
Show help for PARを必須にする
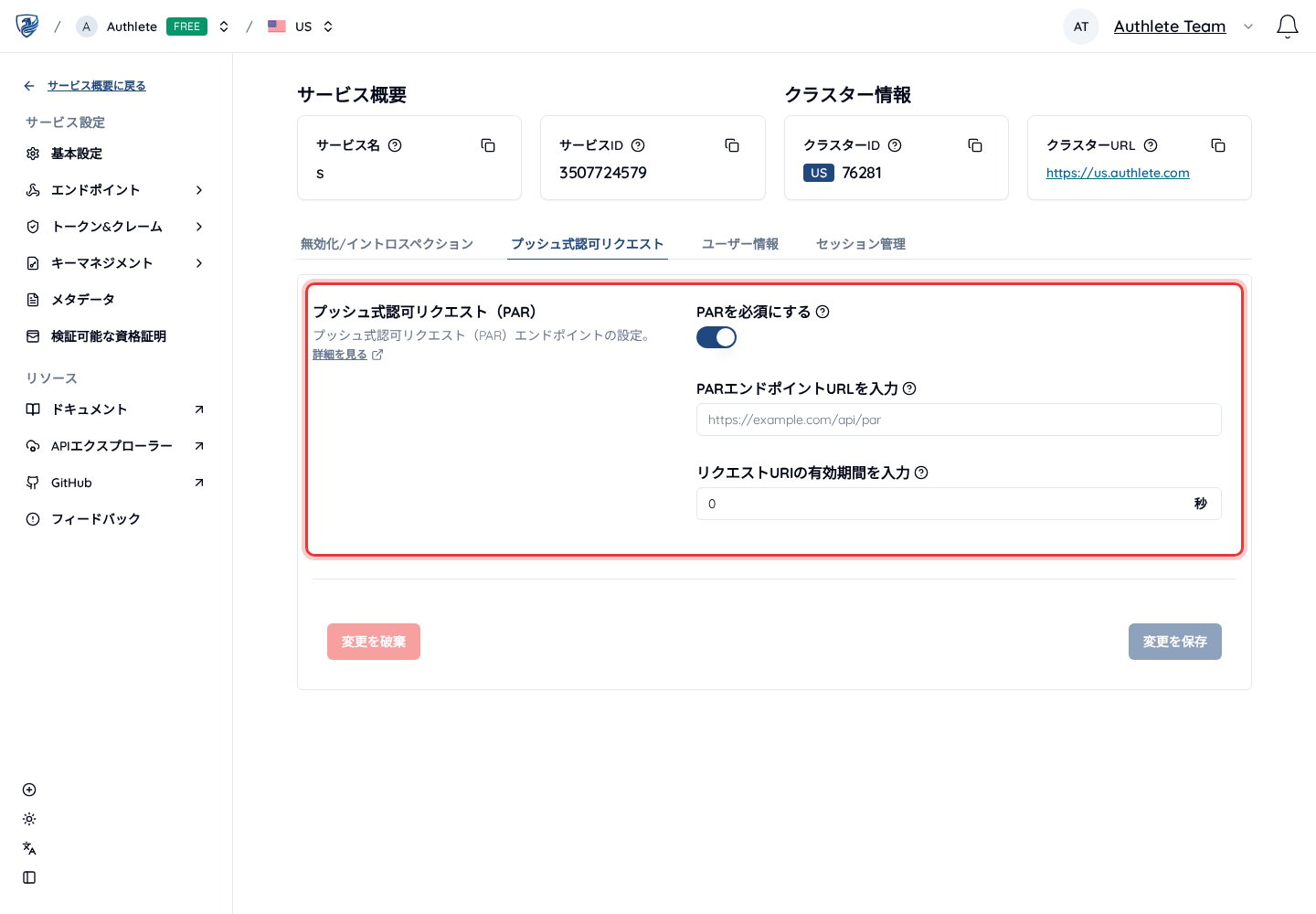pyautogui.click(x=822, y=312)
